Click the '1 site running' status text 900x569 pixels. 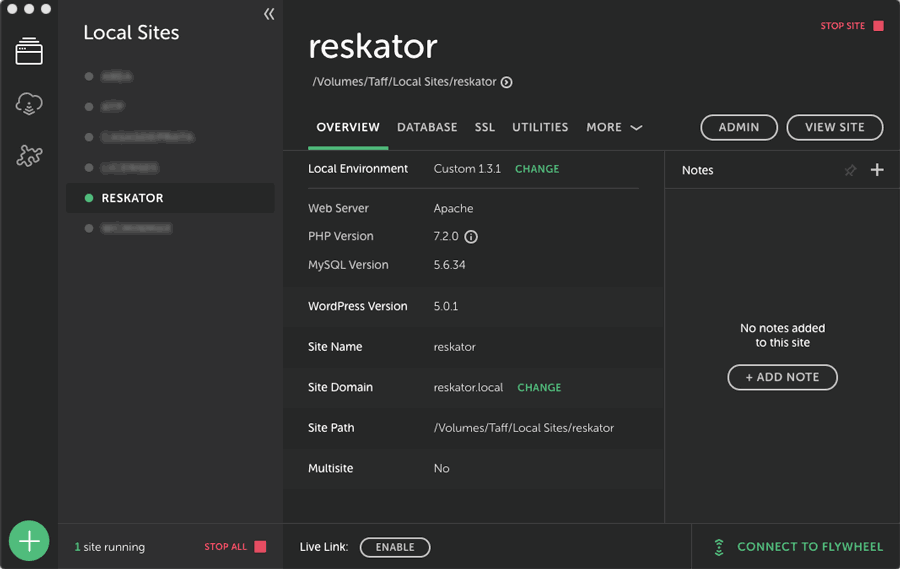110,547
